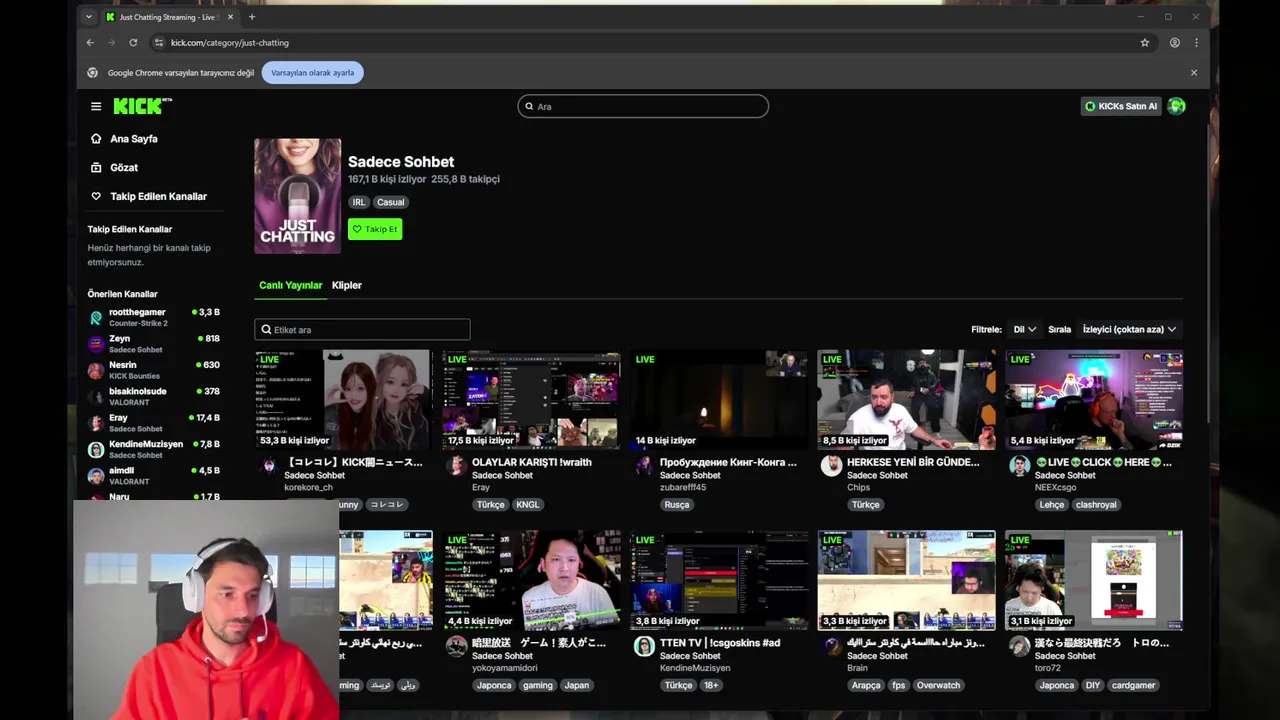Click the site info icon in address bar

tap(158, 43)
